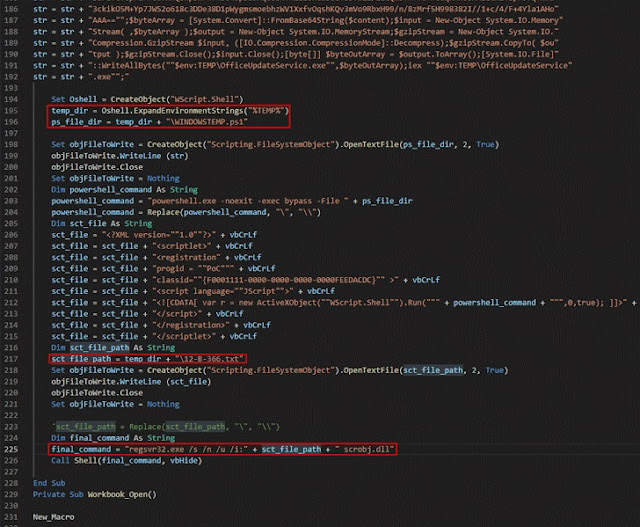Click line number 217 in the gutter
Viewport: 640px width, 527px height.
[11, 359]
